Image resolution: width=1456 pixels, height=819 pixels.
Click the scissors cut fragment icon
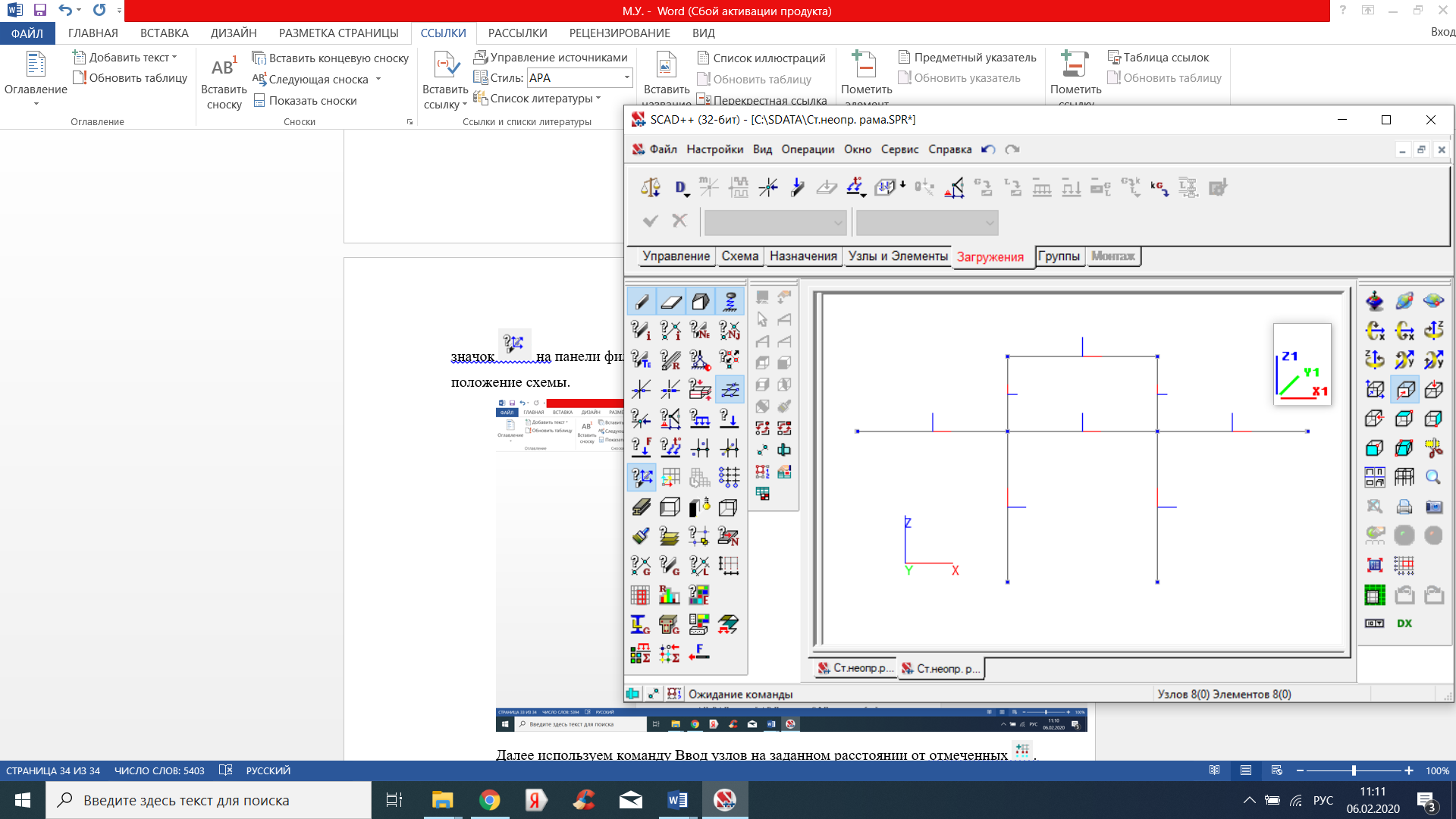1433,447
